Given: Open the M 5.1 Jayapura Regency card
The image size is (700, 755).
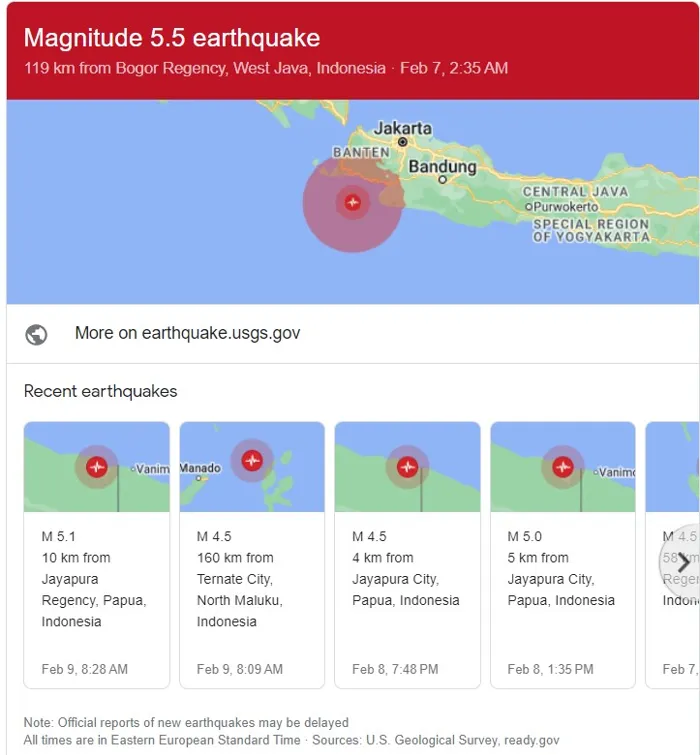Looking at the screenshot, I should tap(96, 555).
